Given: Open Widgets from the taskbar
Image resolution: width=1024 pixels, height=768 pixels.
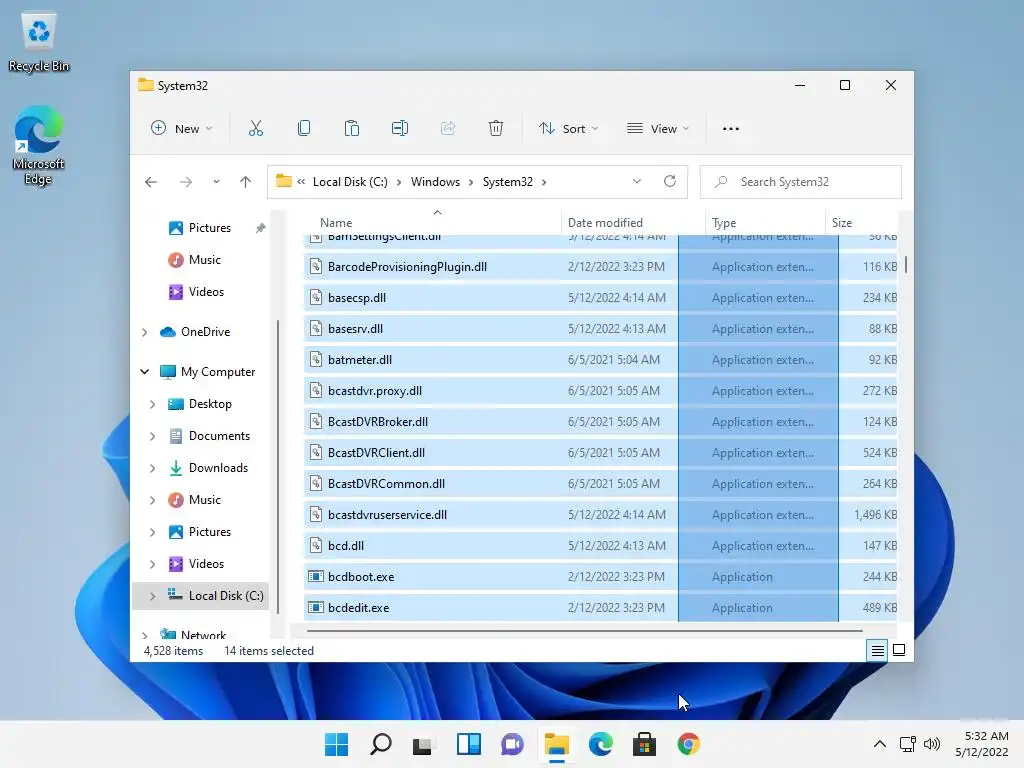Looking at the screenshot, I should (469, 744).
